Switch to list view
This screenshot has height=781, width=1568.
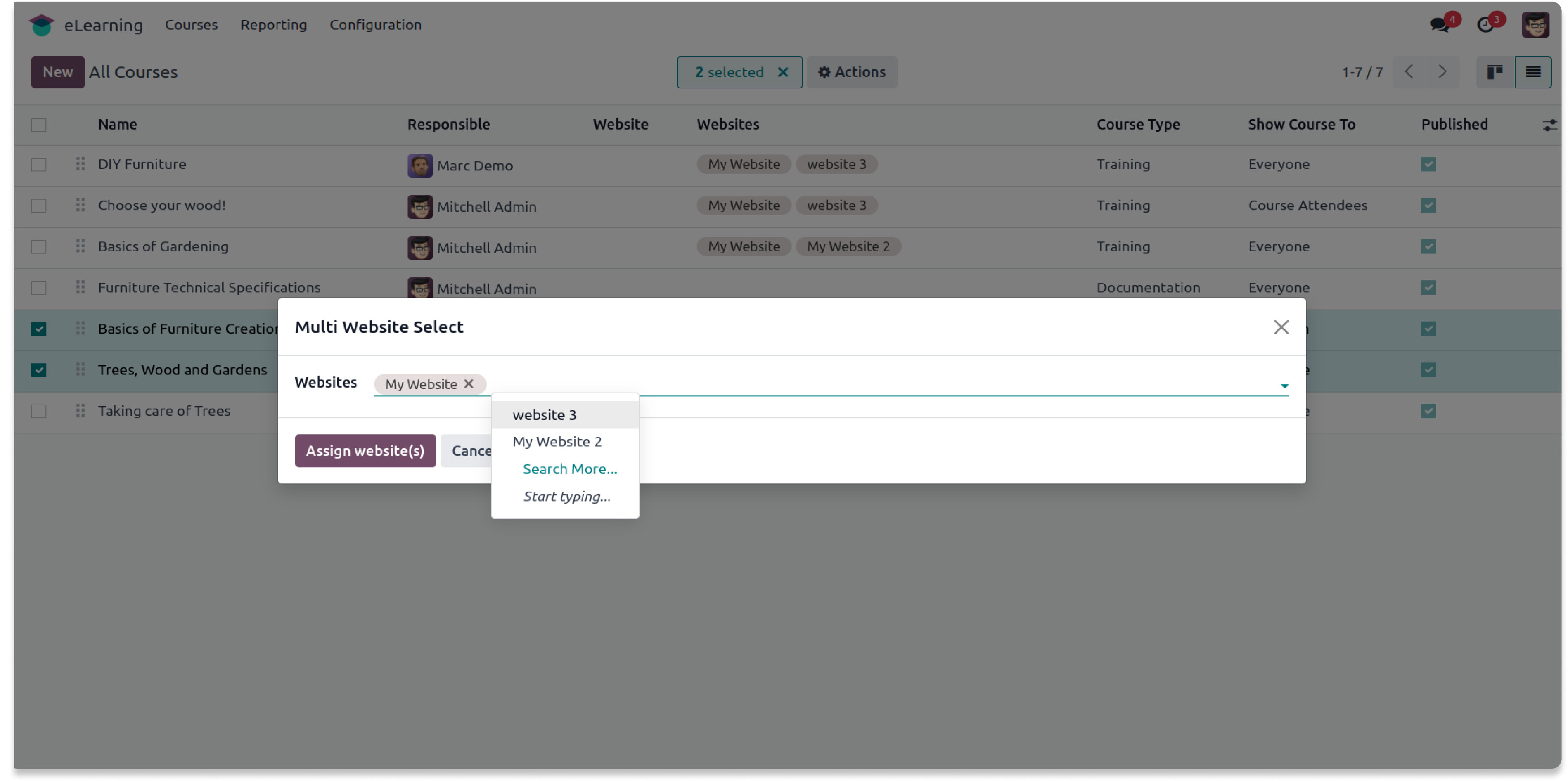click(1532, 72)
